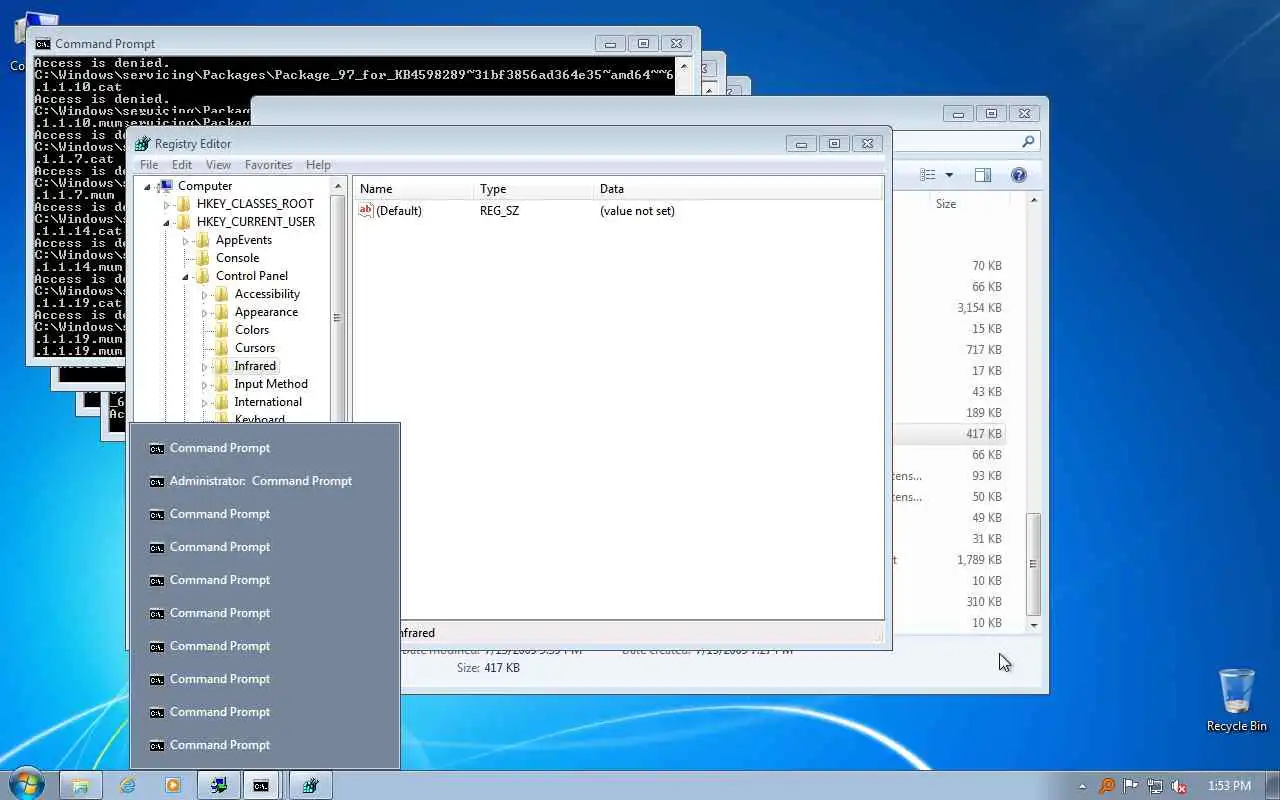Open the Windows Start menu orb
The width and height of the screenshot is (1280, 800).
click(26, 784)
